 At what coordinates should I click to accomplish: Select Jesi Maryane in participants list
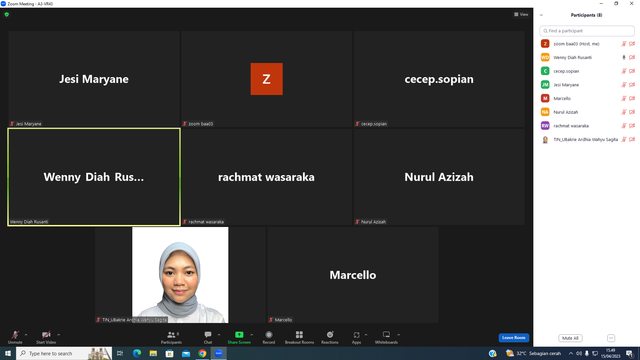(587, 84)
